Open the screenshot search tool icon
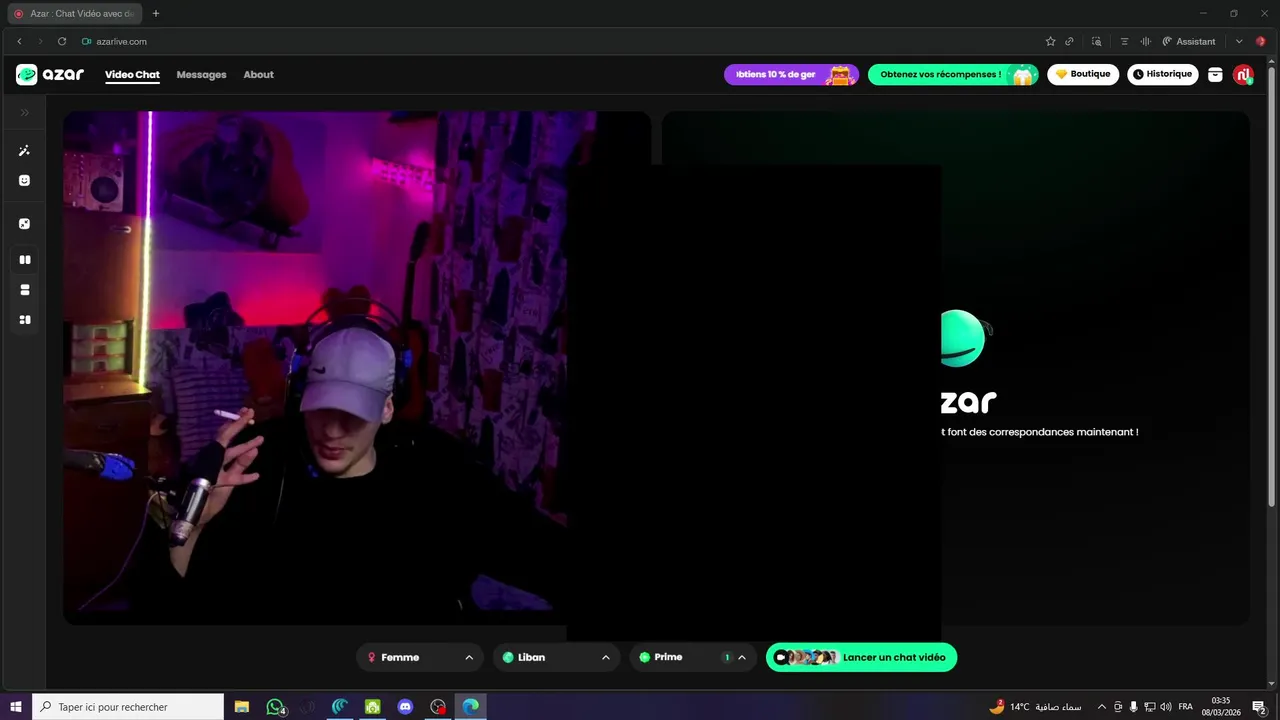The width and height of the screenshot is (1280, 720). coord(1097,41)
